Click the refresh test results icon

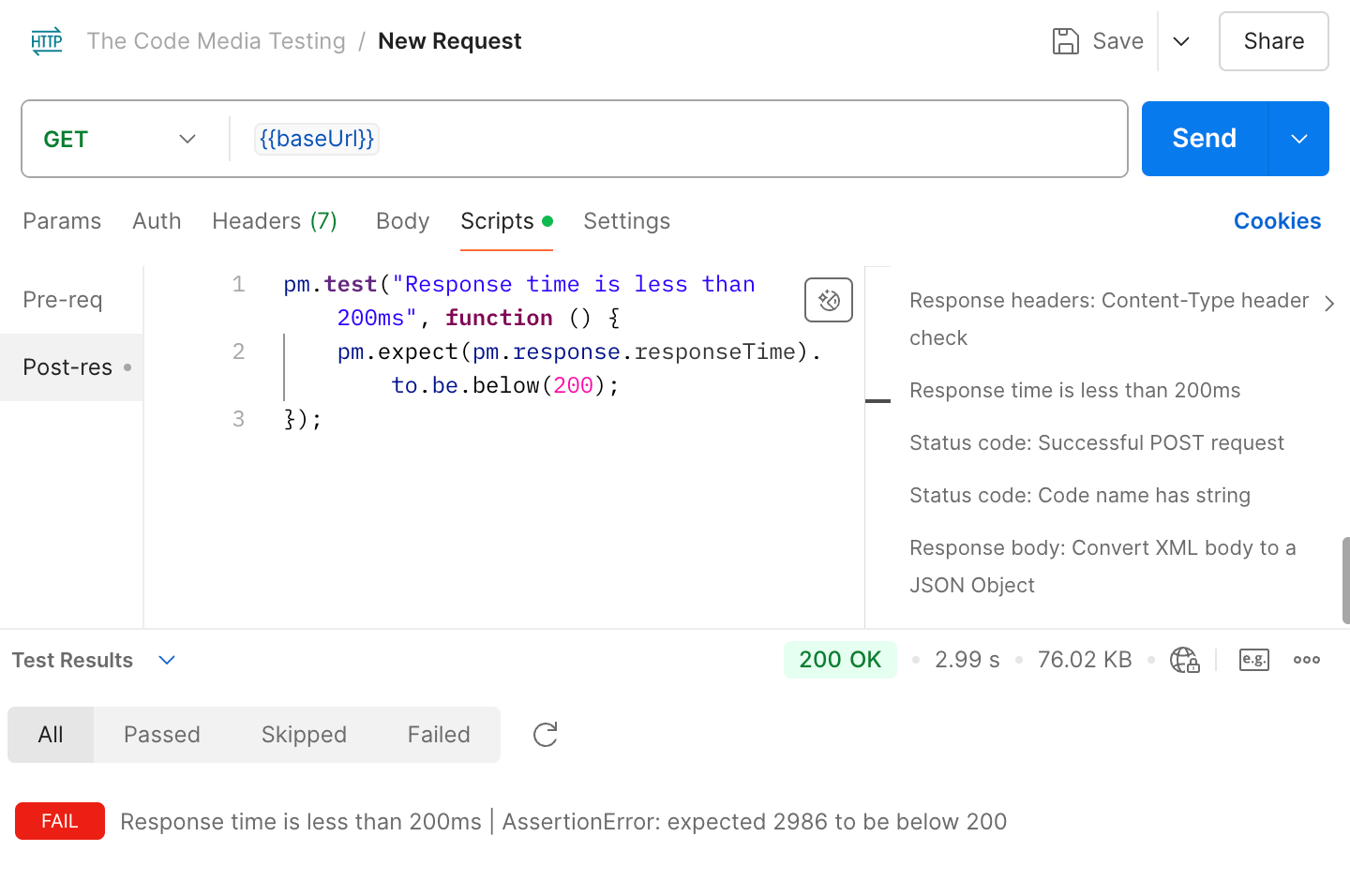coord(546,735)
